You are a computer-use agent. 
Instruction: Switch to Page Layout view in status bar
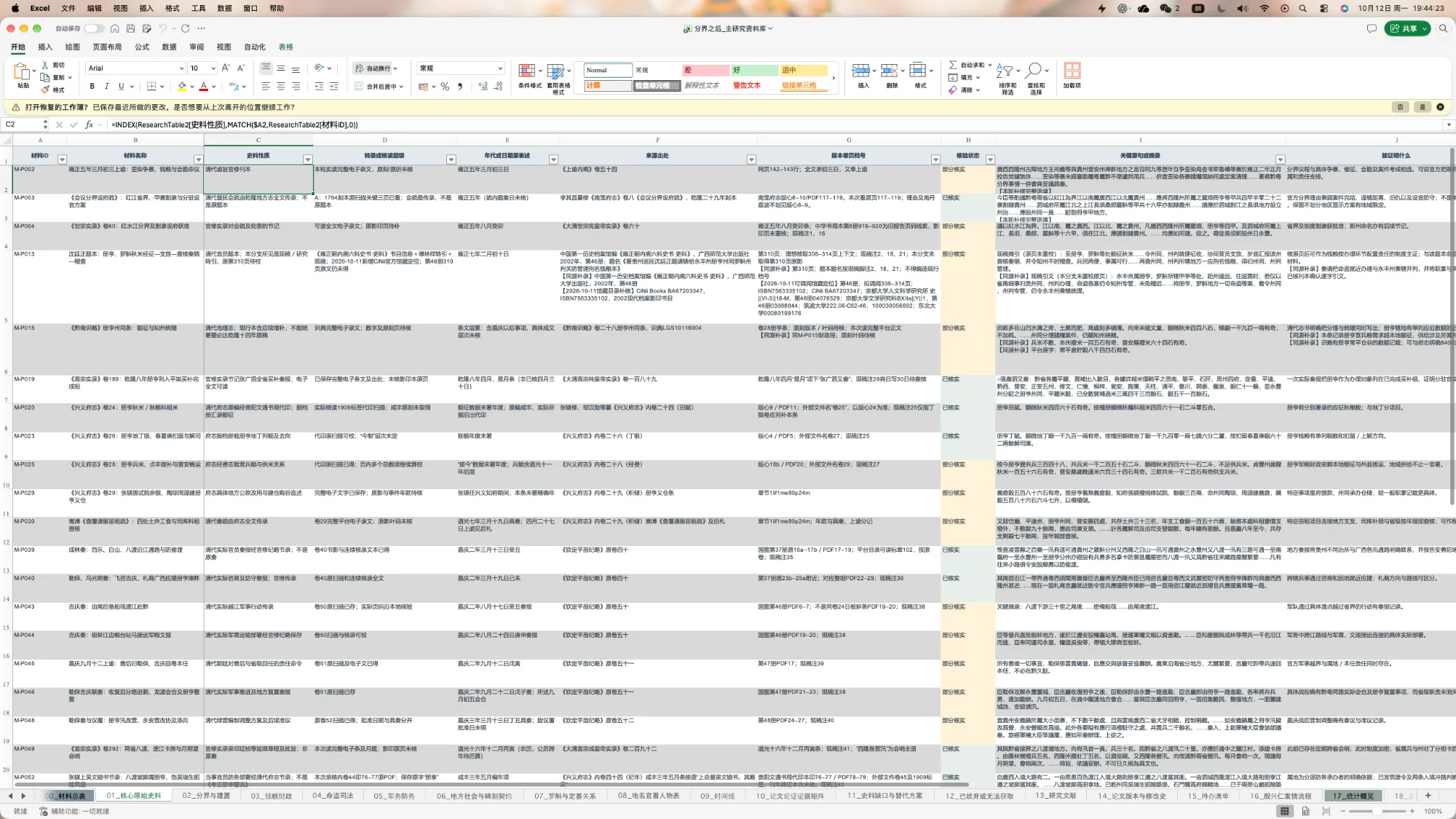coord(1305,811)
